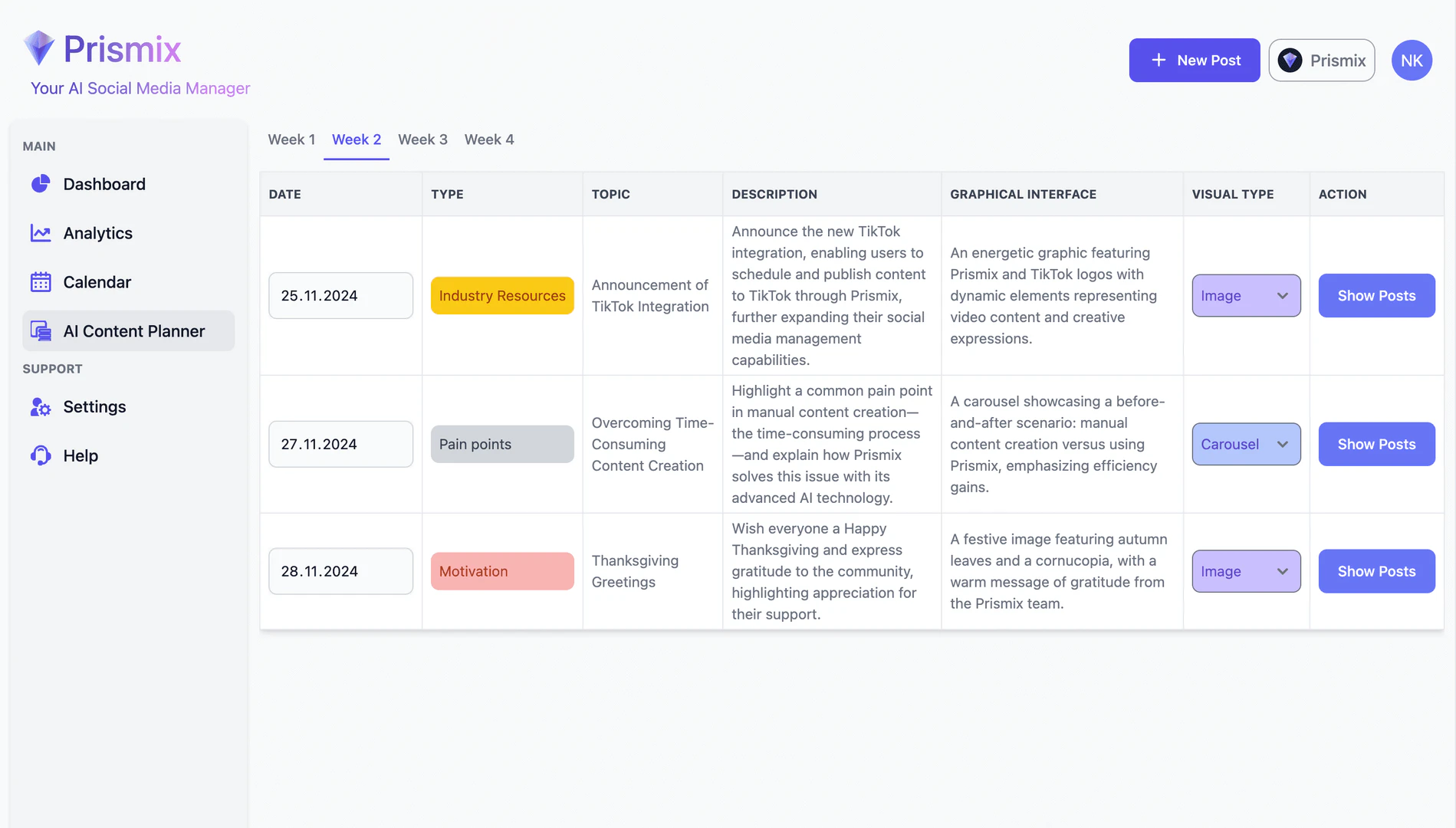Open the Image dropdown for TikTok announcement row

tap(1246, 295)
